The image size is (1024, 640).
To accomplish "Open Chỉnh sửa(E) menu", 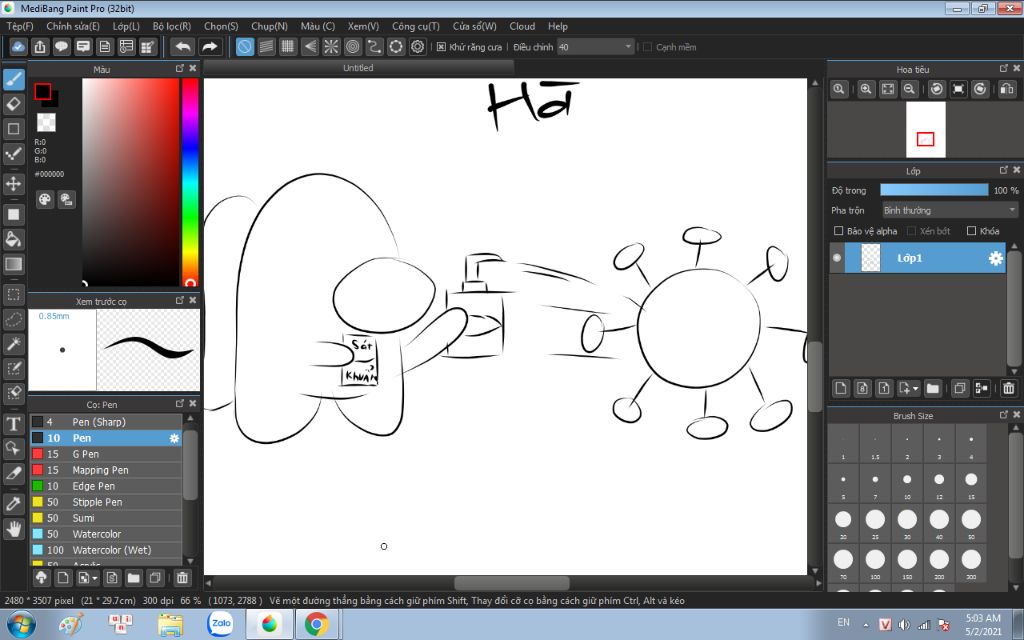I will (x=72, y=26).
